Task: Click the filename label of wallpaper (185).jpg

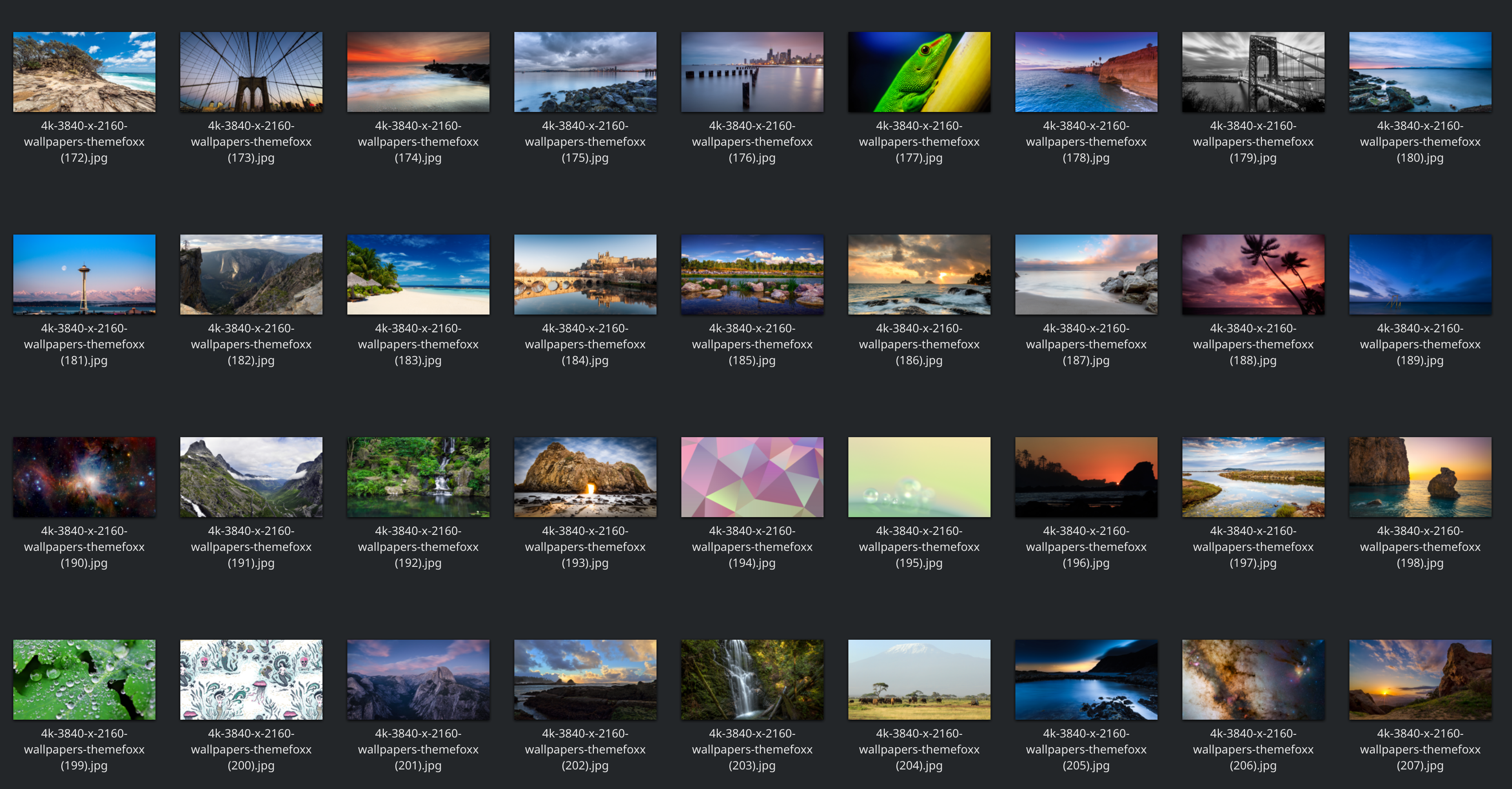Action: pos(752,344)
